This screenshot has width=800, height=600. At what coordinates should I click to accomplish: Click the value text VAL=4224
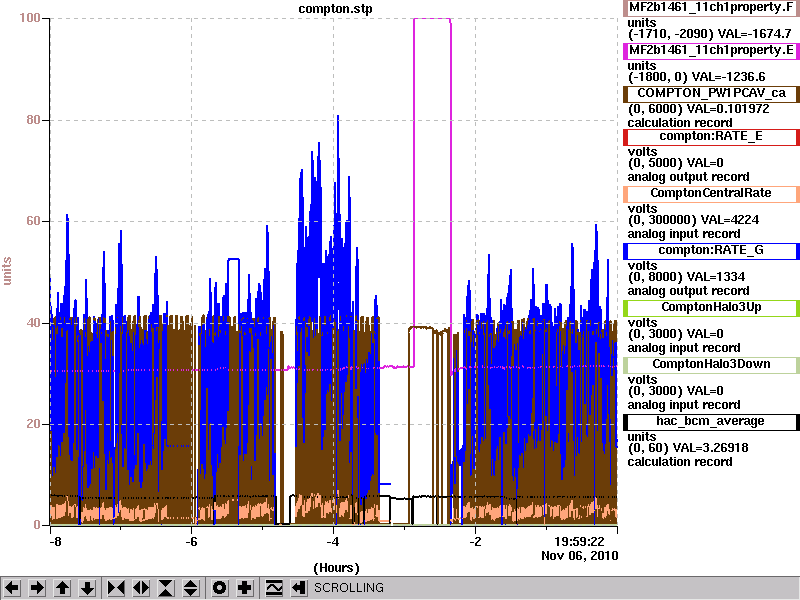pos(730,220)
